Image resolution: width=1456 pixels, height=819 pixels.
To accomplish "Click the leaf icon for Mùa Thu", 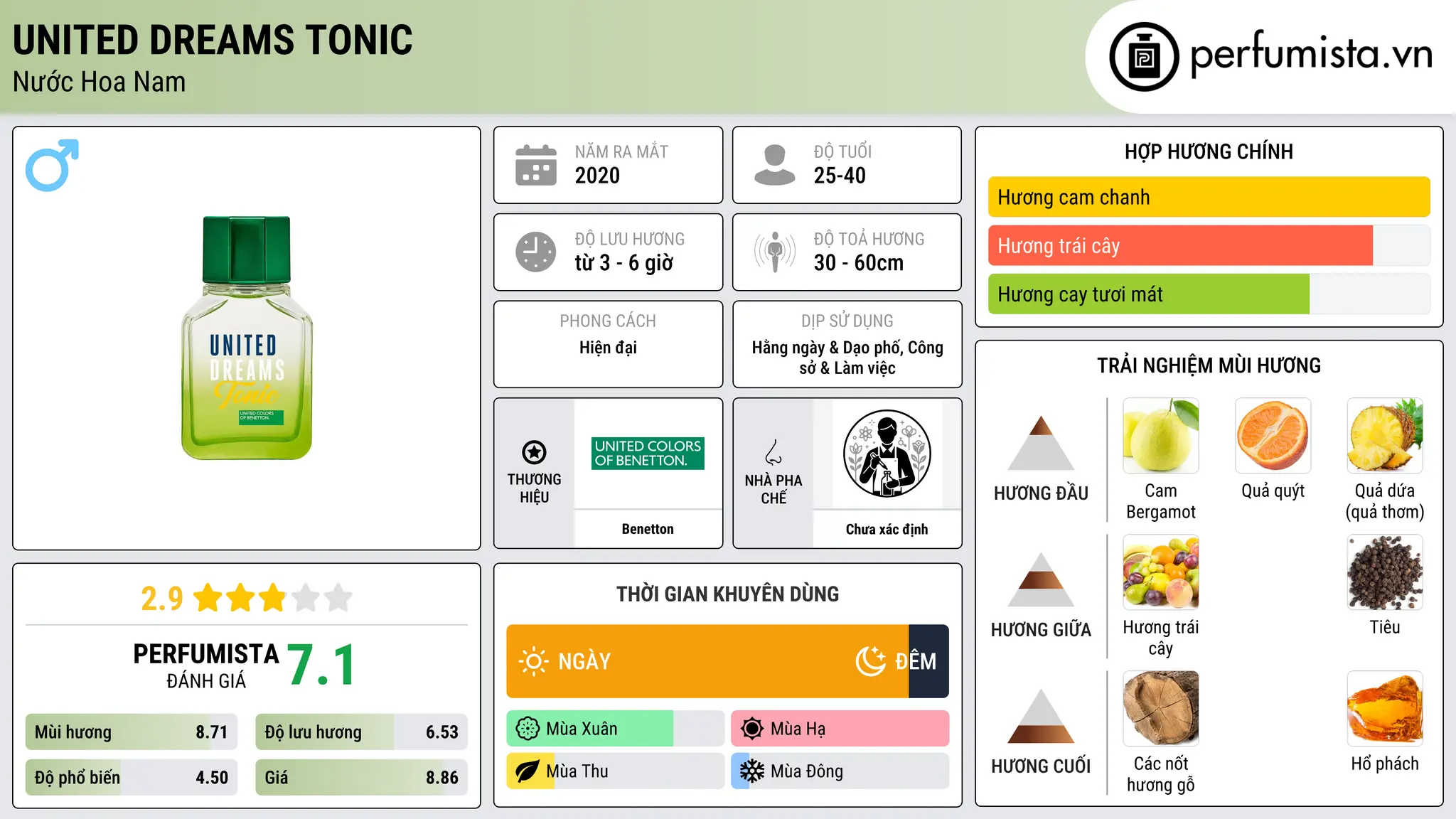I will [528, 771].
